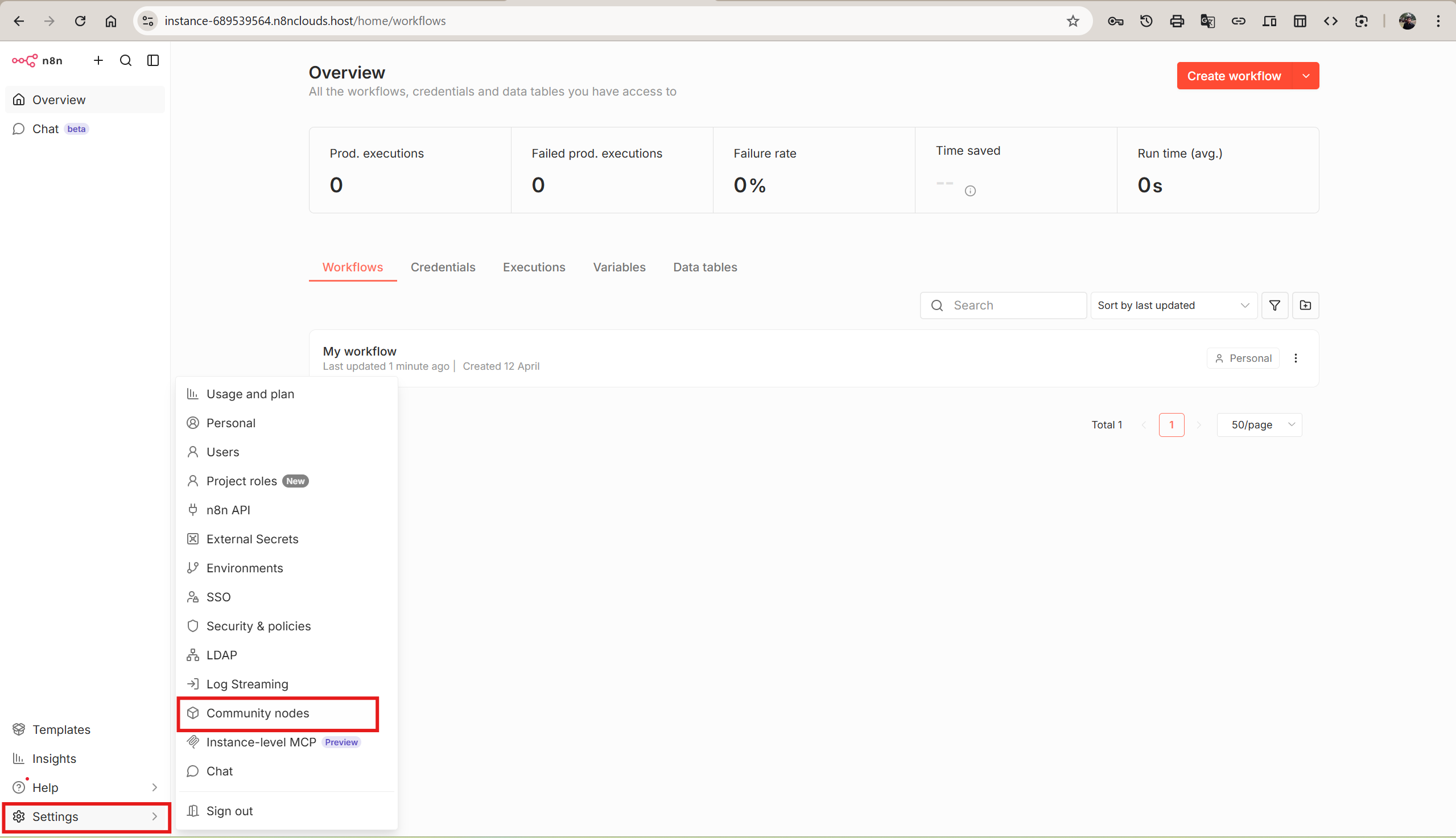Open Environments in settings menu
The height and width of the screenshot is (838, 1456).
pyautogui.click(x=287, y=568)
